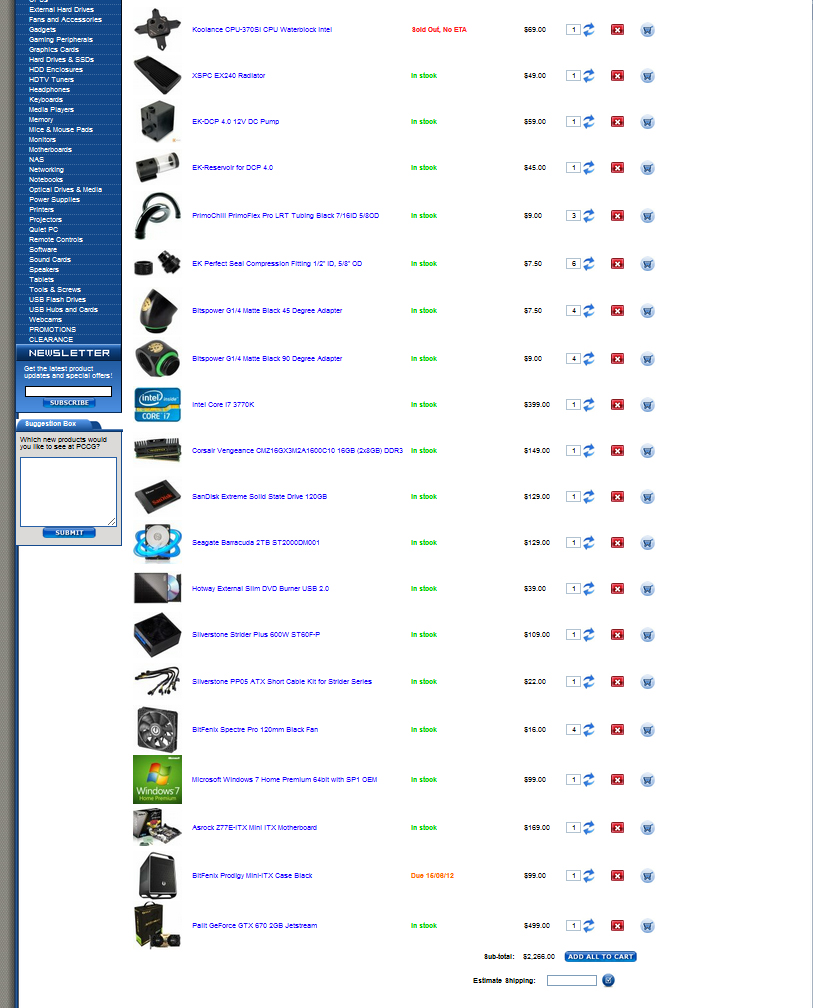Update quantity for Bitspower 45 Degree Adapter

[589, 310]
